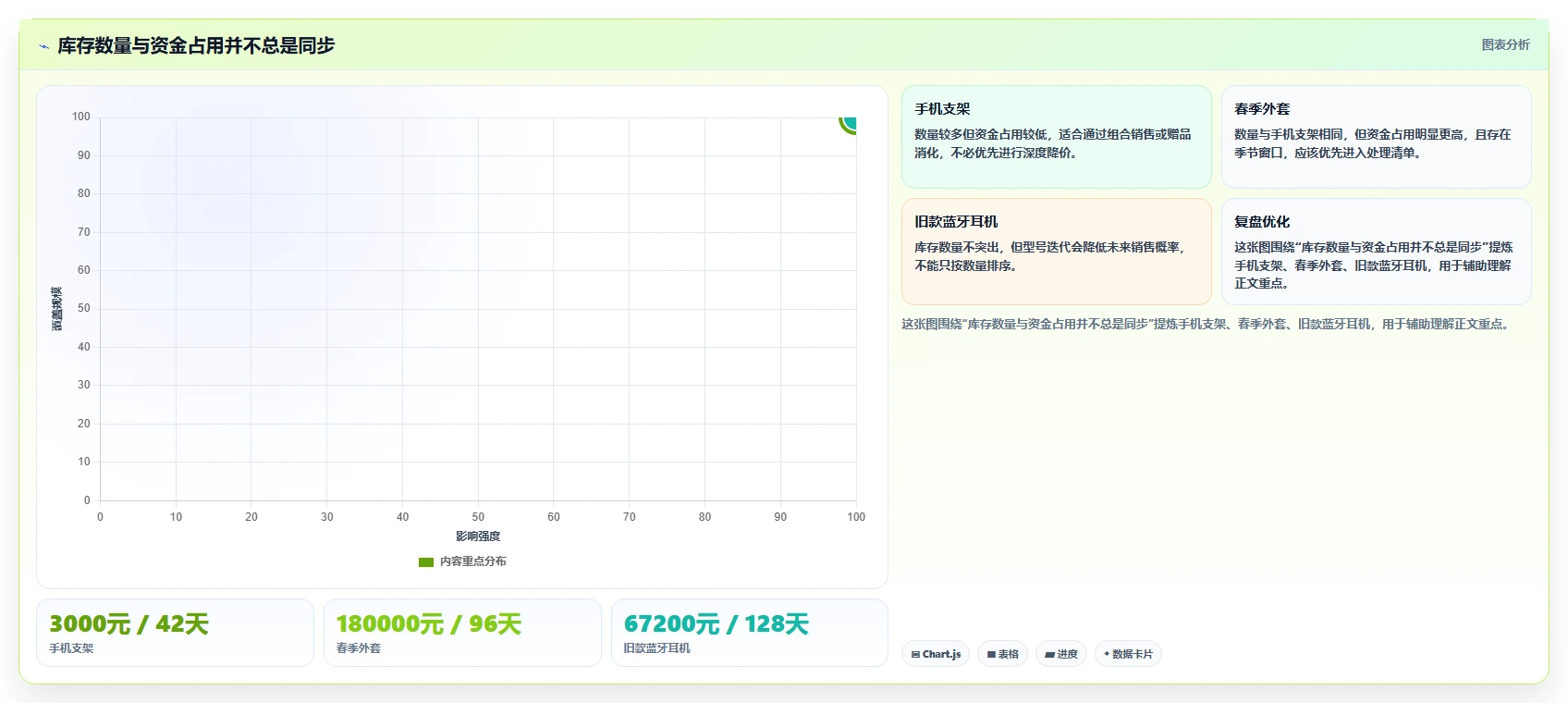The width and height of the screenshot is (1568, 703).
Task: Click the small blue icon before the title
Action: [43, 46]
